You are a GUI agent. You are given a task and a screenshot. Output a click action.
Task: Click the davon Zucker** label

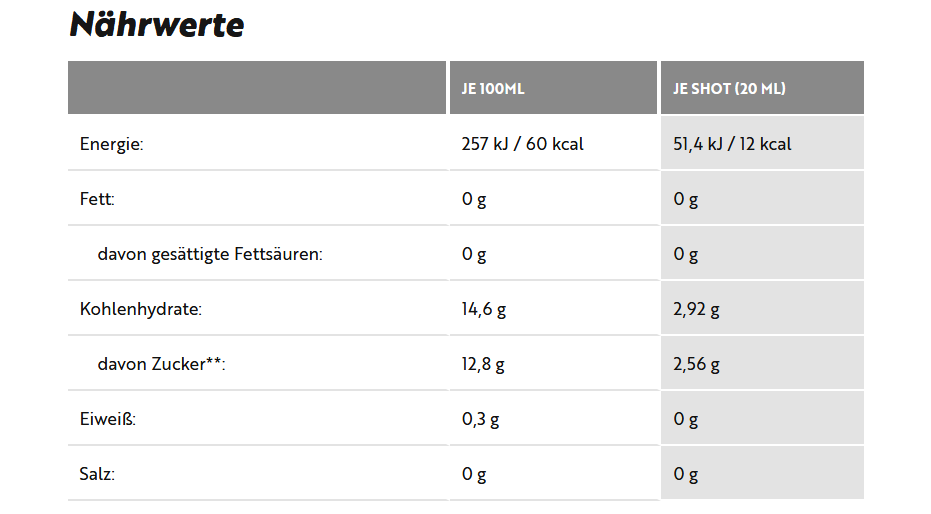click(162, 364)
